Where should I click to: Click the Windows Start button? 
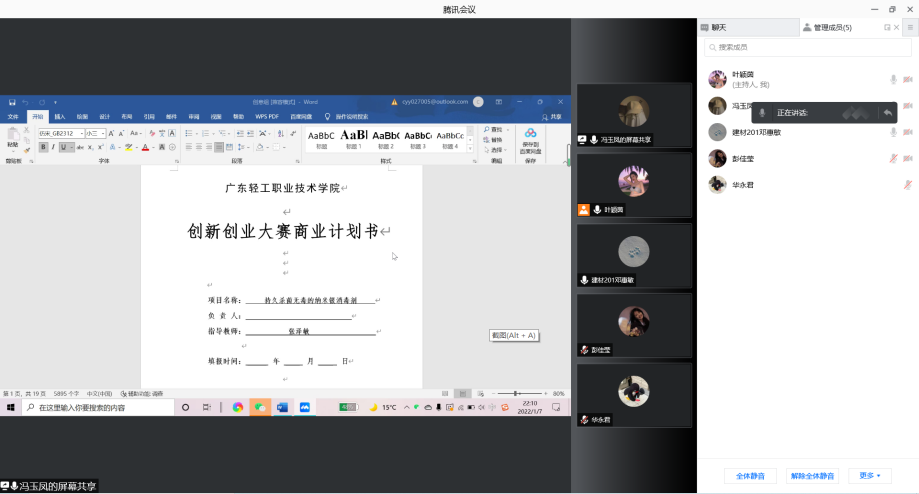[x=10, y=407]
